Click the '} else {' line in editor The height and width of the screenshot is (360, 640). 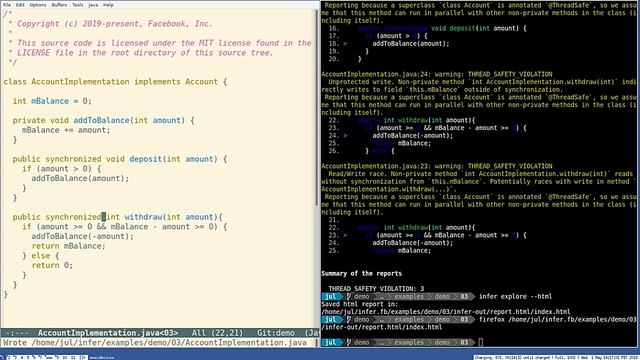point(40,256)
